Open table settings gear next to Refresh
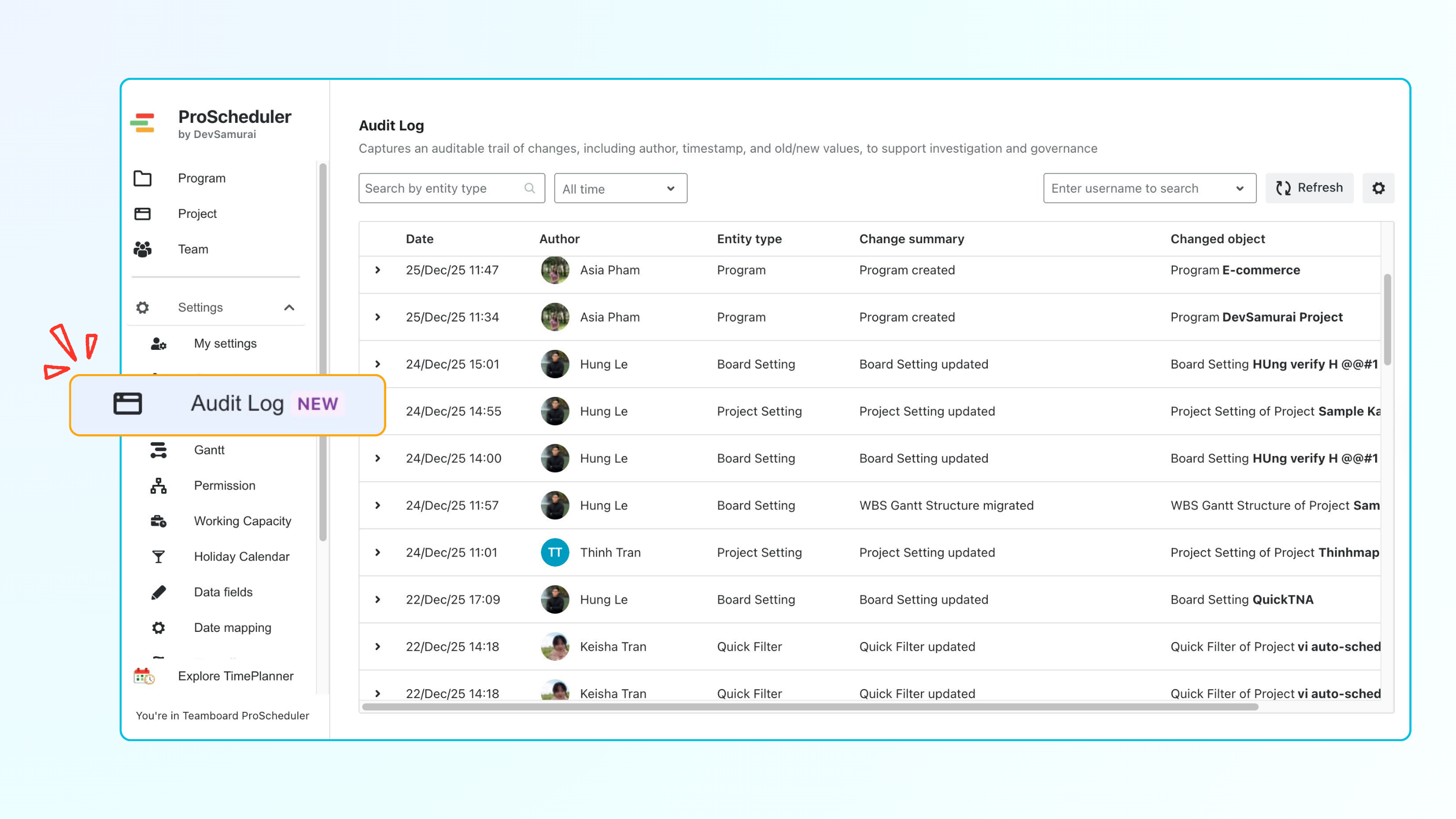This screenshot has height=819, width=1456. pyautogui.click(x=1378, y=188)
